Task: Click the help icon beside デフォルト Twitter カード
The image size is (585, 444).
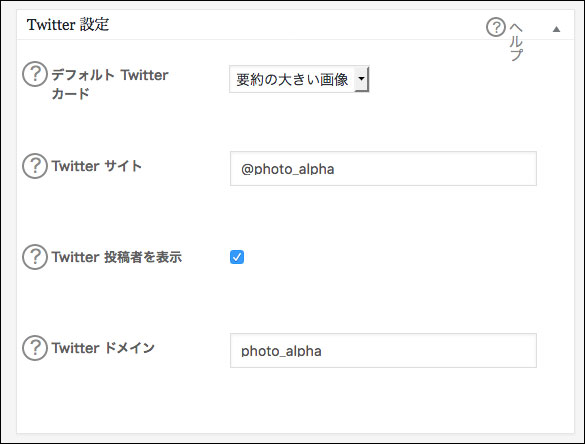Action: [35, 74]
